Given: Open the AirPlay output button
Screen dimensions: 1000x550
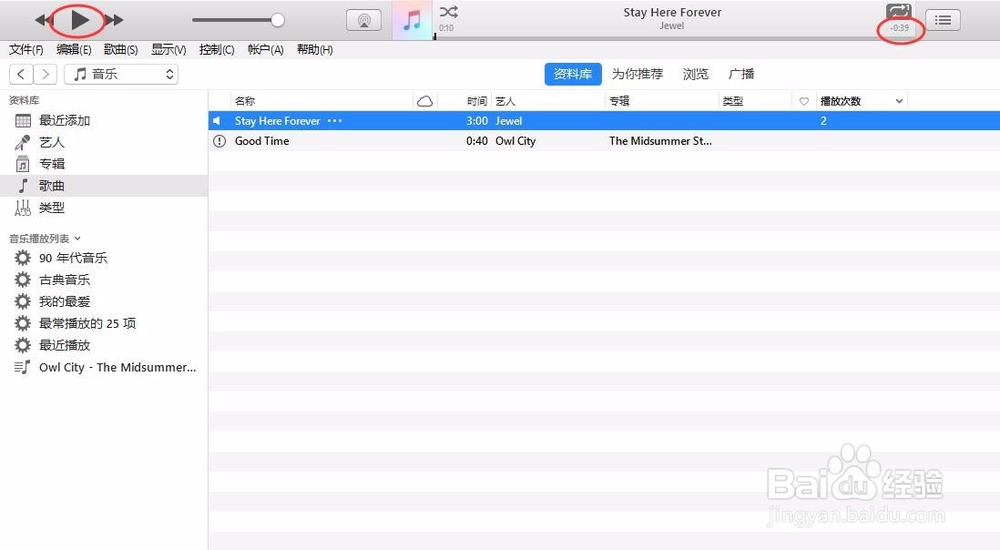Looking at the screenshot, I should 364,20.
